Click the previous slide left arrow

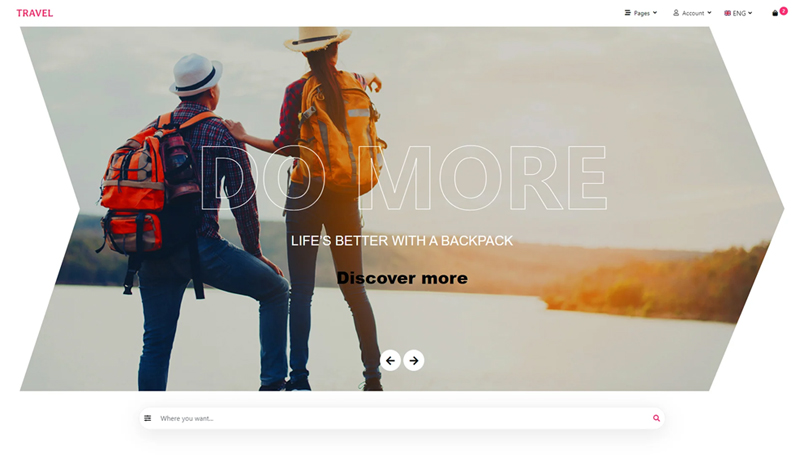pos(390,360)
